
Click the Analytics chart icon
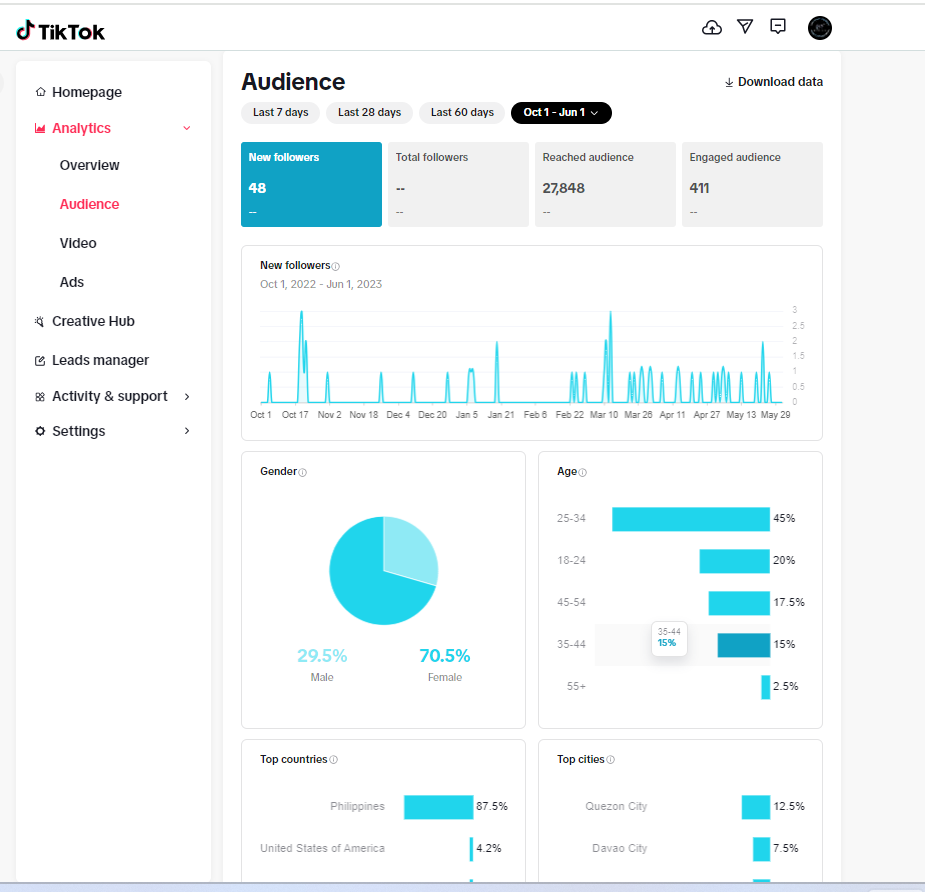point(40,129)
